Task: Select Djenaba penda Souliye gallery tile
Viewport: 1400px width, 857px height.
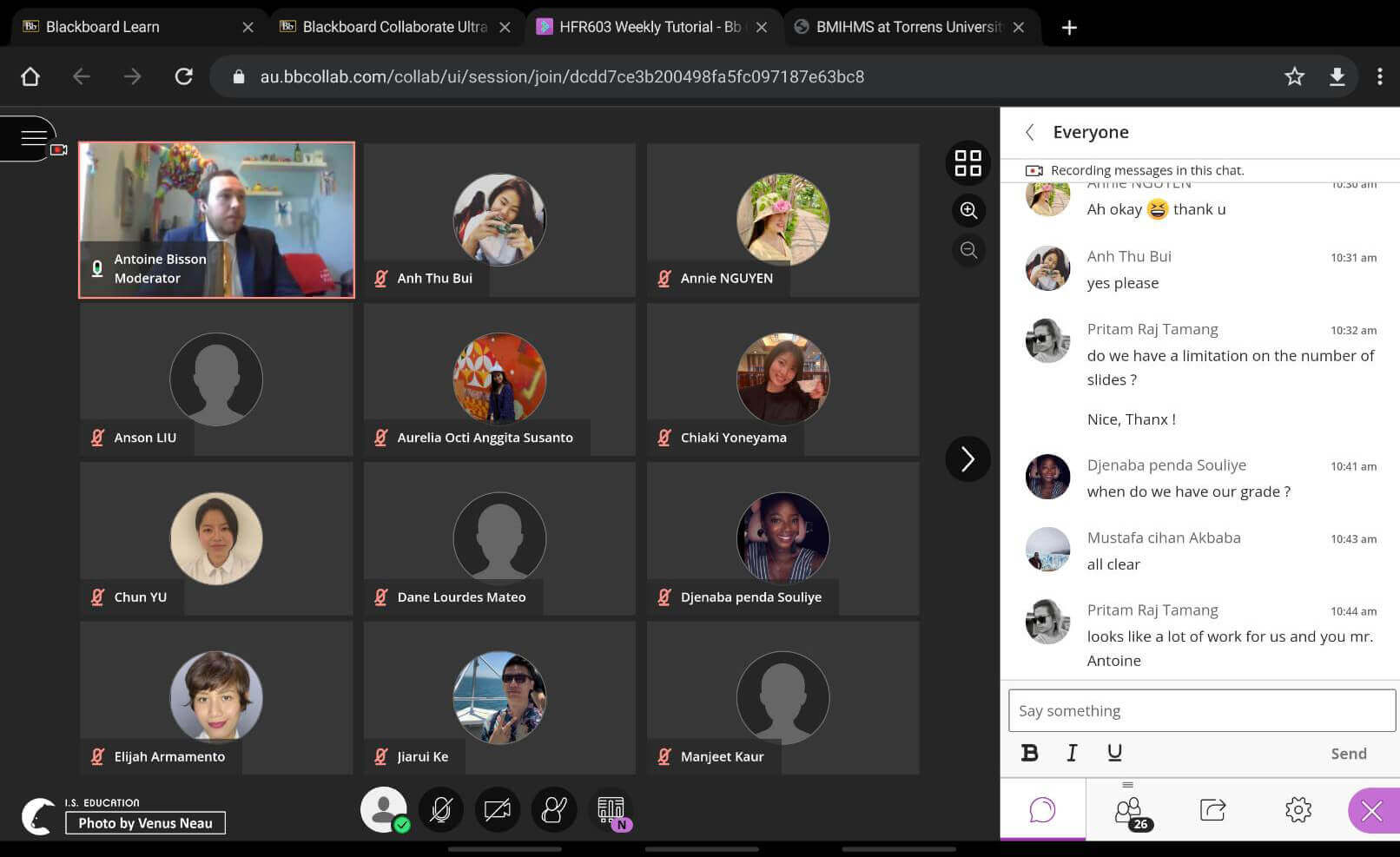Action: (783, 538)
